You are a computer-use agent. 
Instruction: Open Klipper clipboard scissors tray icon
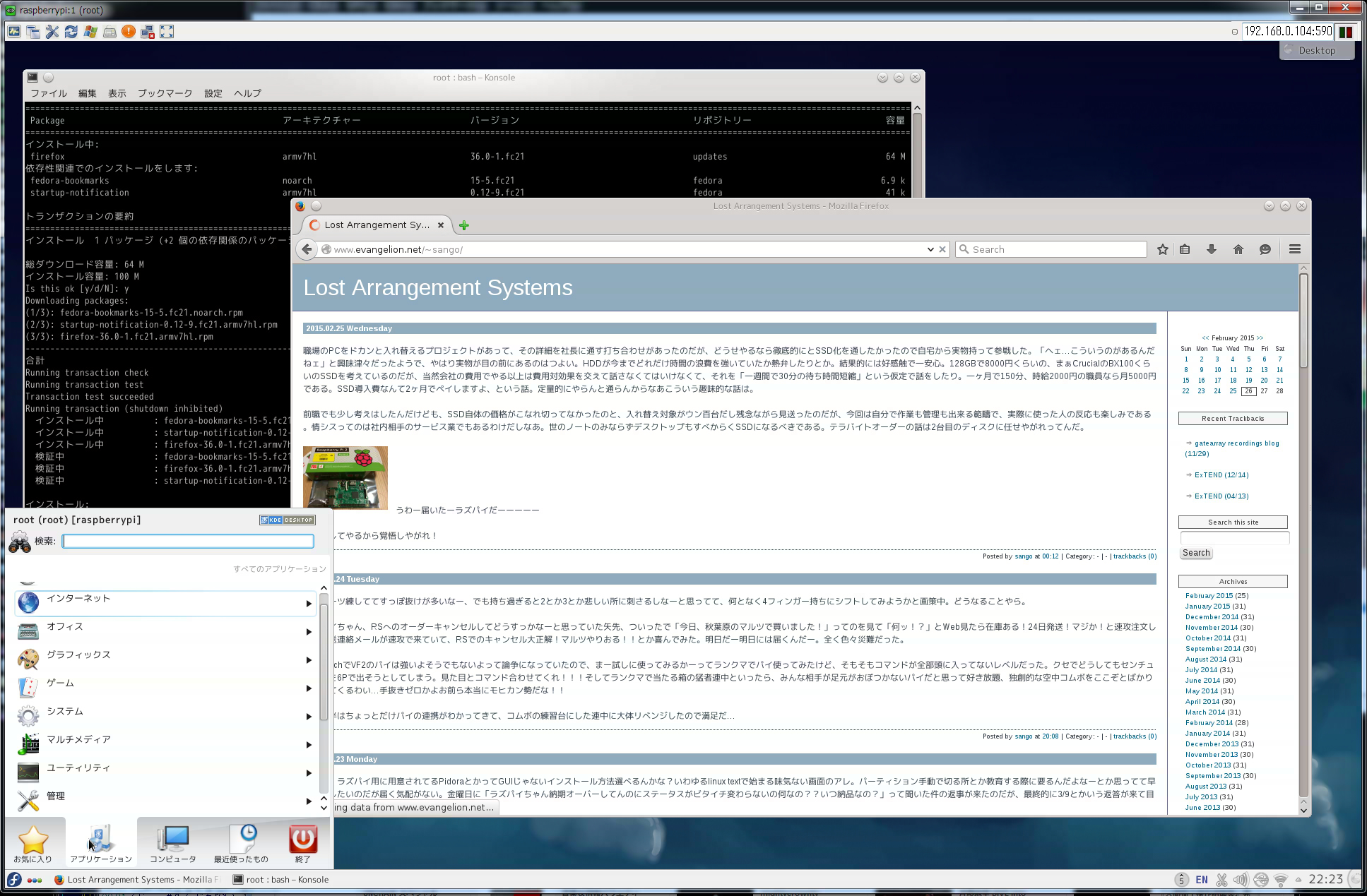[x=1221, y=880]
